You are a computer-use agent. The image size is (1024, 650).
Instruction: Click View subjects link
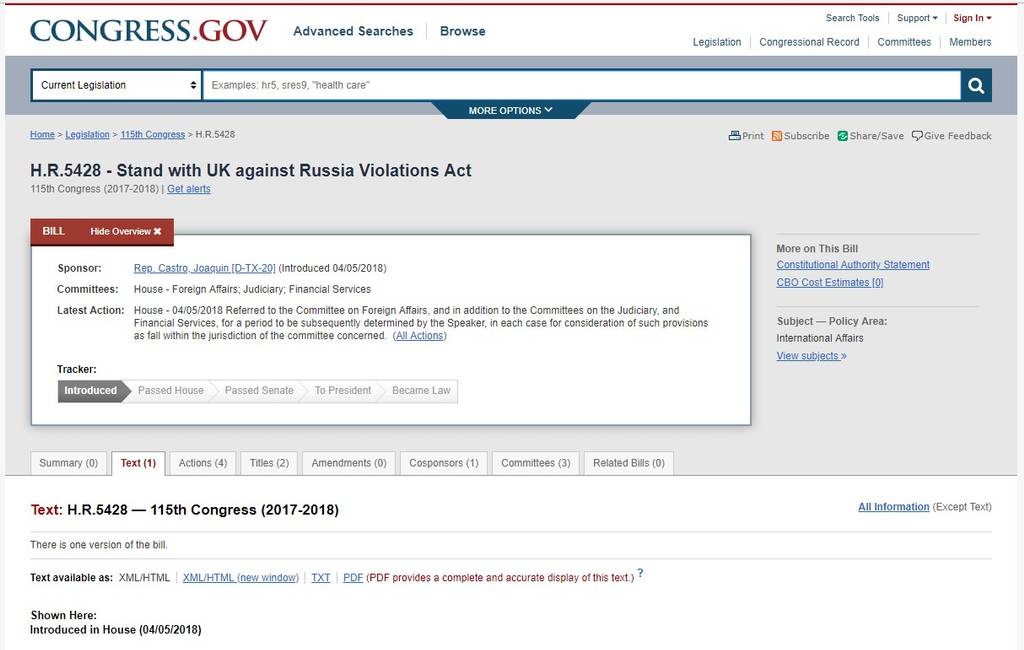[x=811, y=356]
